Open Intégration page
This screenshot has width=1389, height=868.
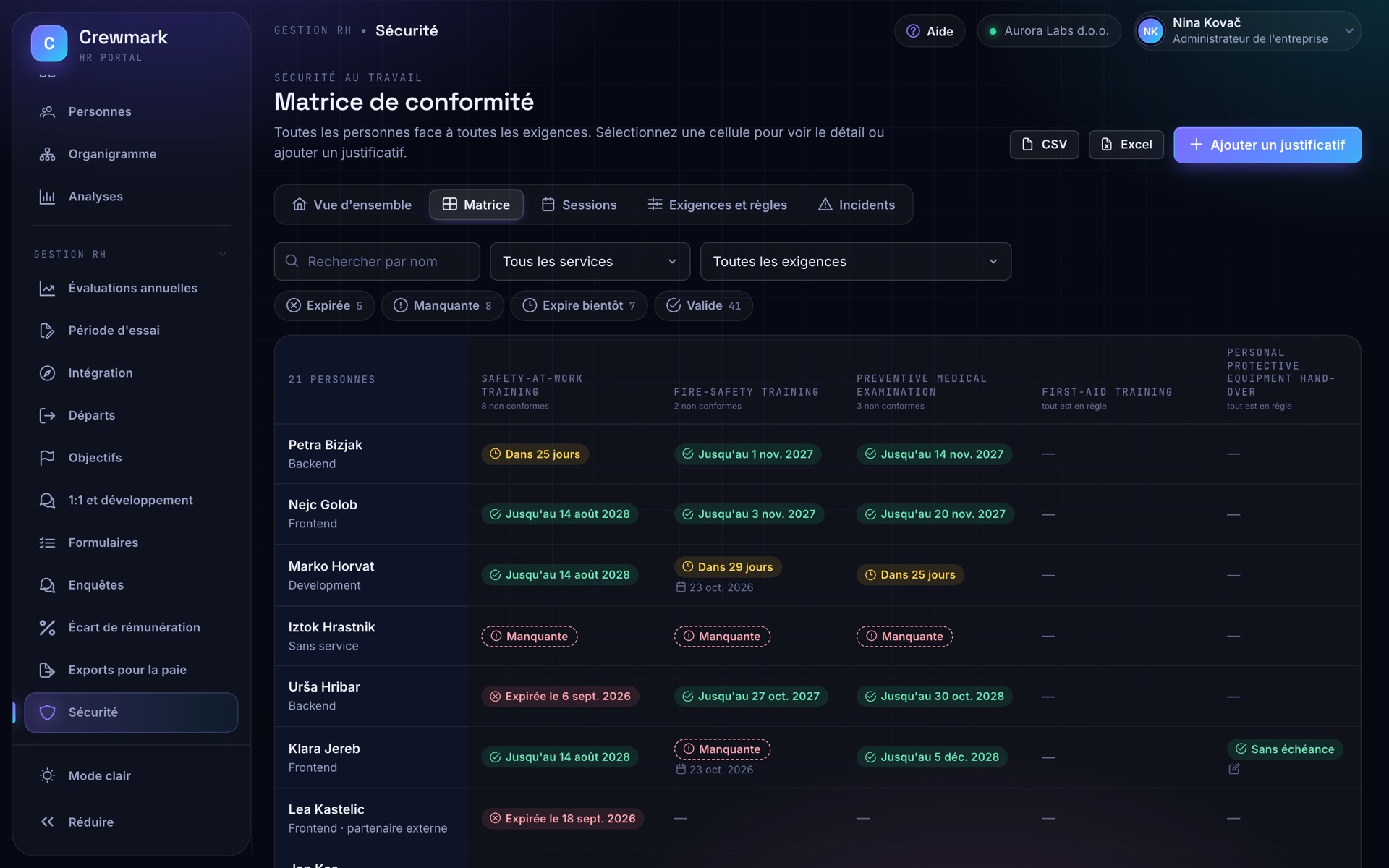131,373
